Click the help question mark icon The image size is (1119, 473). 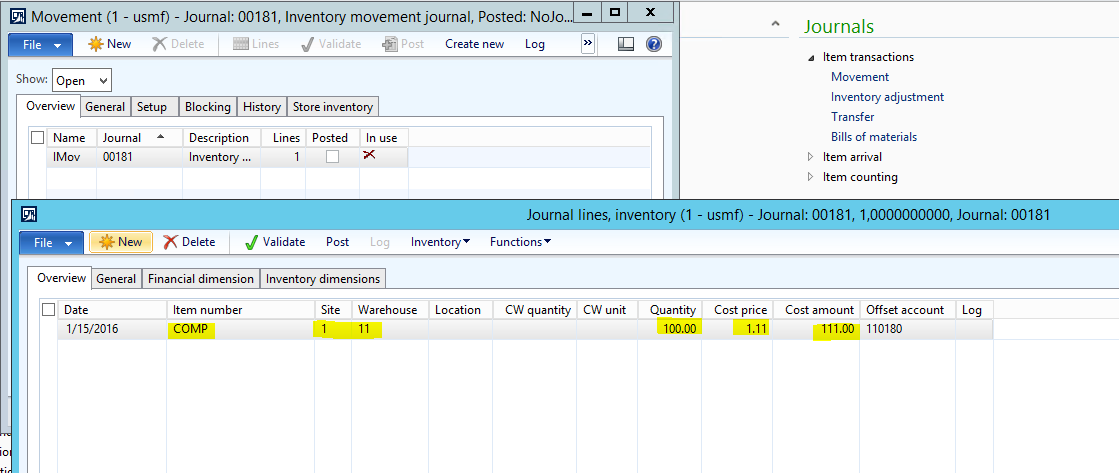pos(654,44)
